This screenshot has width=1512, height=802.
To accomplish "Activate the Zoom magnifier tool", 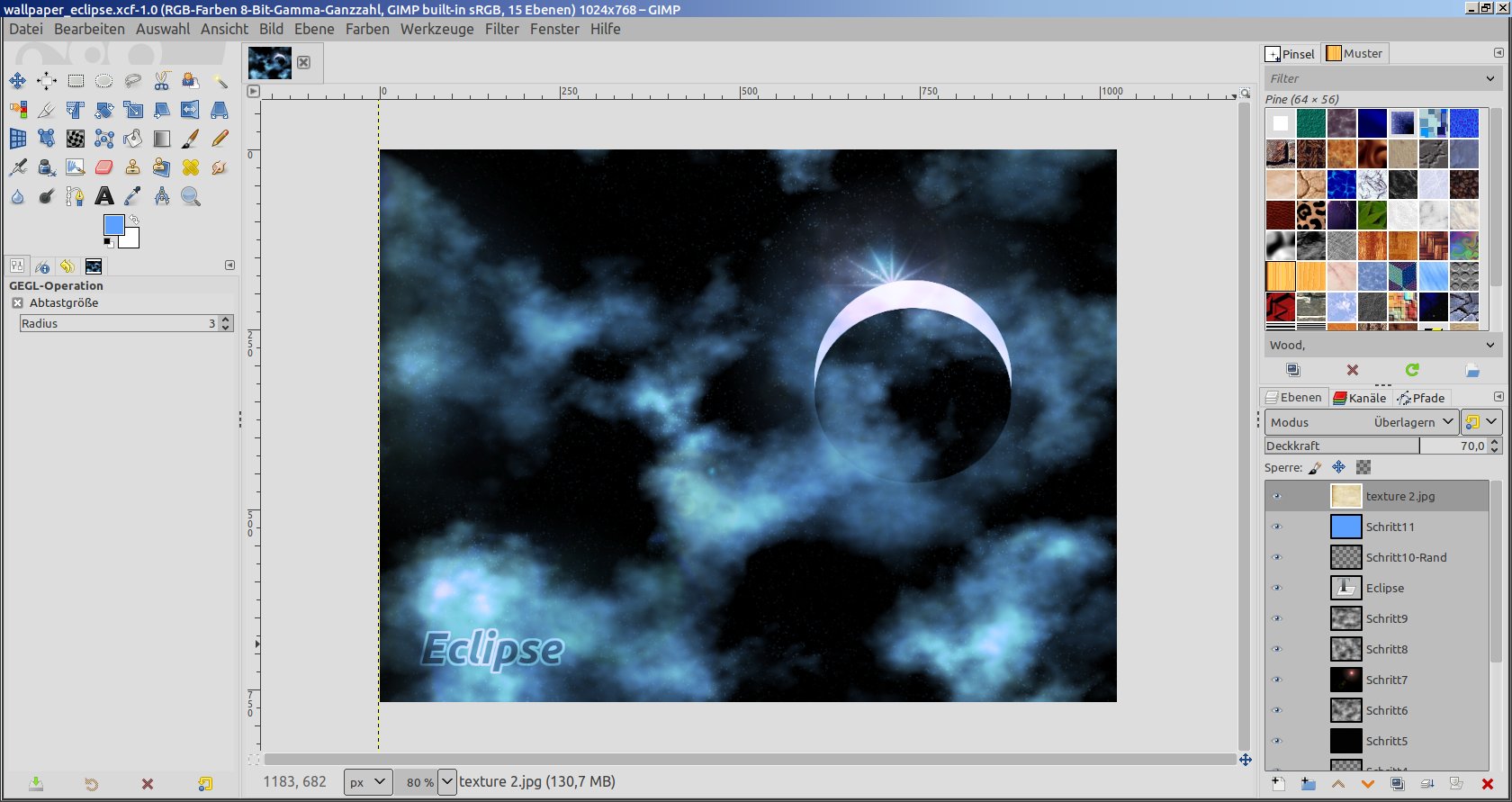I will 191,196.
